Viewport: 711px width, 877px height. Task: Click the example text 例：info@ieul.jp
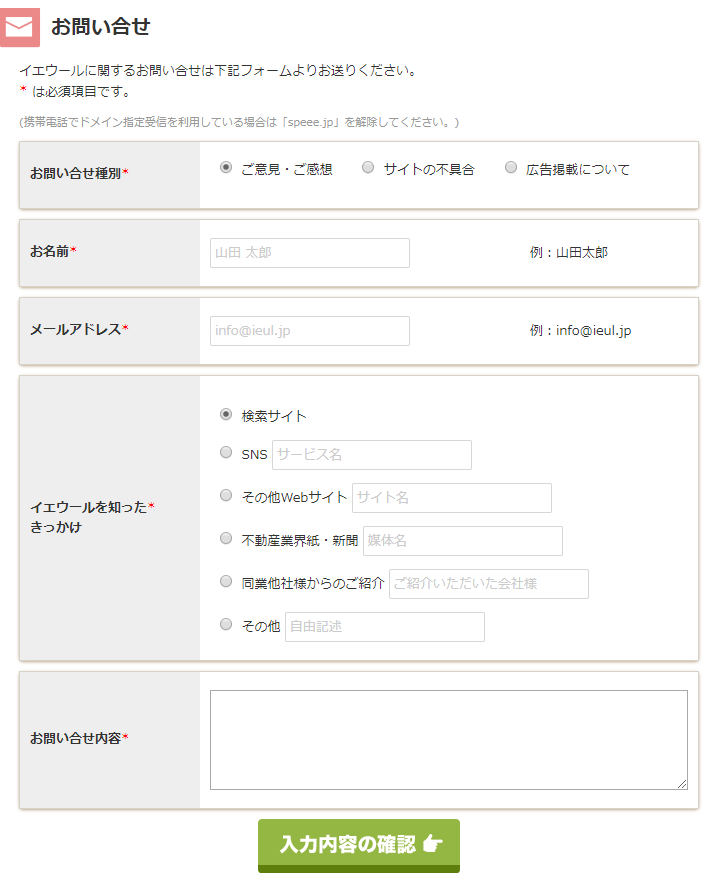(x=580, y=331)
